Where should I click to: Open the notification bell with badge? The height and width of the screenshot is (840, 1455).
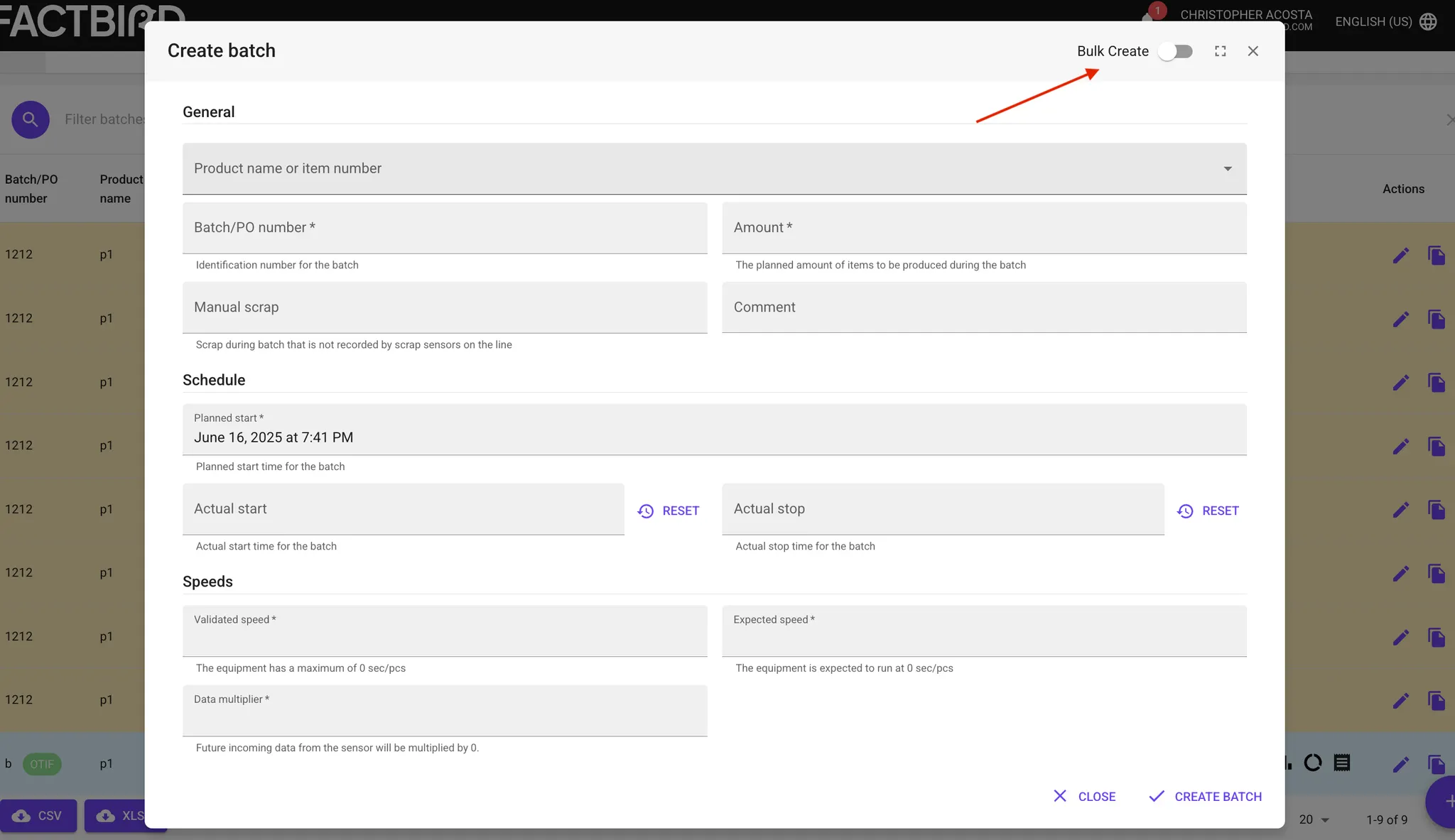pos(1150,16)
